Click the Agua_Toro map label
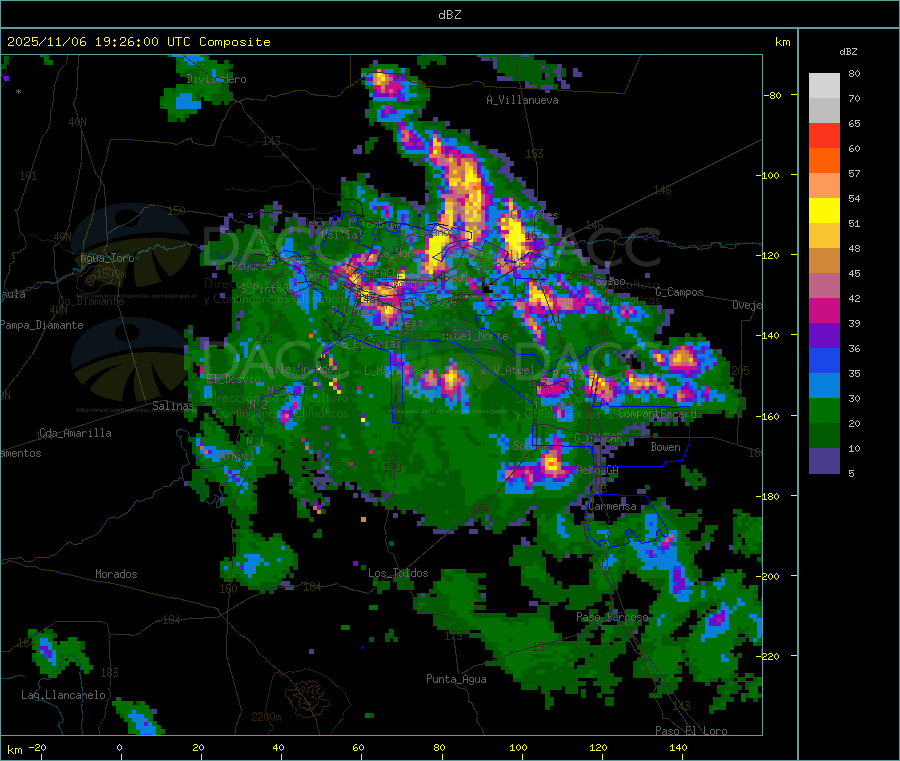 [107, 258]
